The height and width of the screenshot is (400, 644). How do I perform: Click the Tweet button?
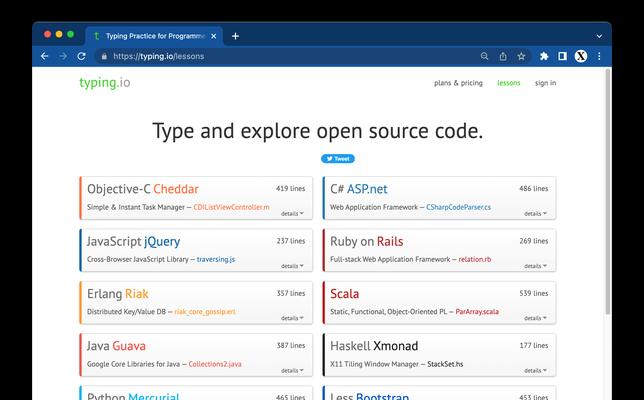point(338,159)
